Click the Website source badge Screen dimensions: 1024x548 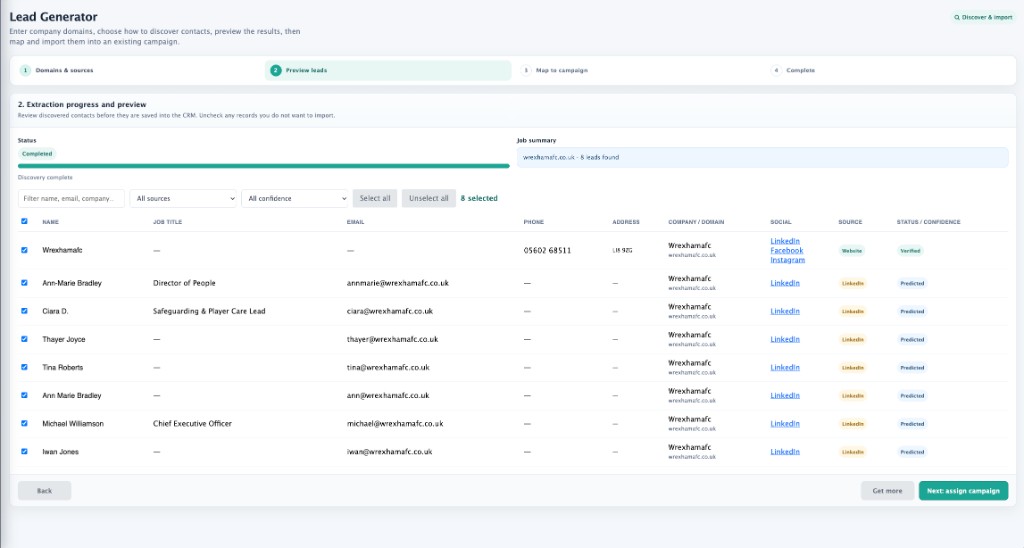[852, 251]
